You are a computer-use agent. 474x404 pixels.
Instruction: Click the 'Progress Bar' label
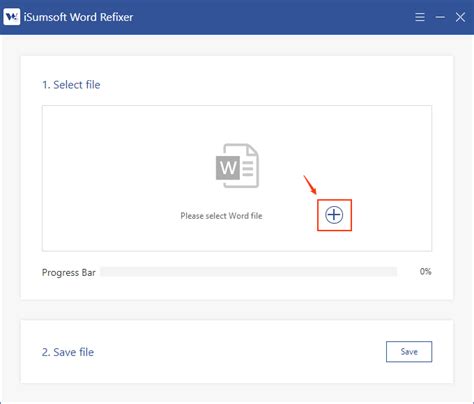[x=69, y=273]
